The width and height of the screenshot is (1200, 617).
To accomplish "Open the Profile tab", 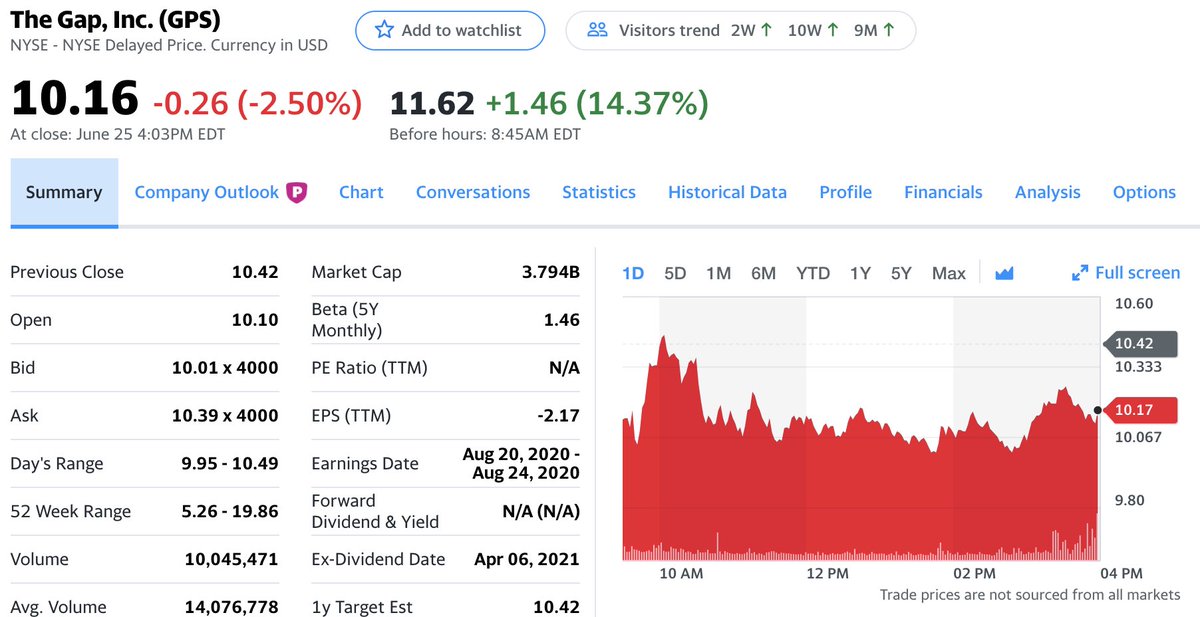I will pos(845,192).
